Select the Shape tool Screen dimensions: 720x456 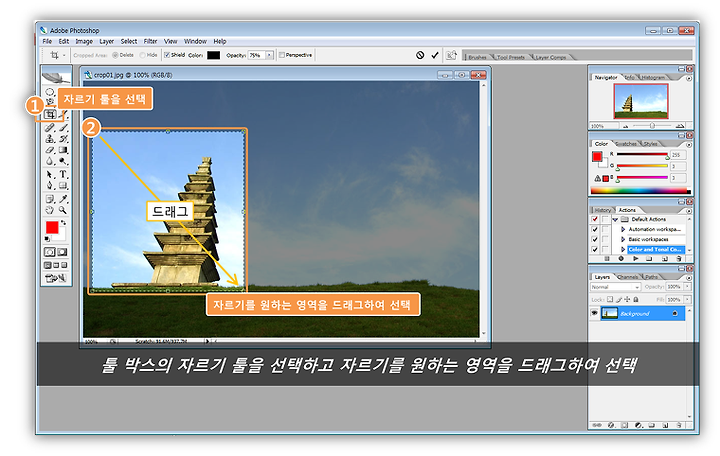click(x=63, y=186)
